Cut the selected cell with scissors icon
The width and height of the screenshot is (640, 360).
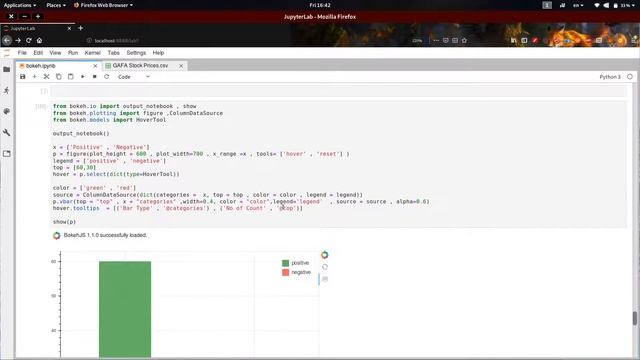tap(47, 77)
